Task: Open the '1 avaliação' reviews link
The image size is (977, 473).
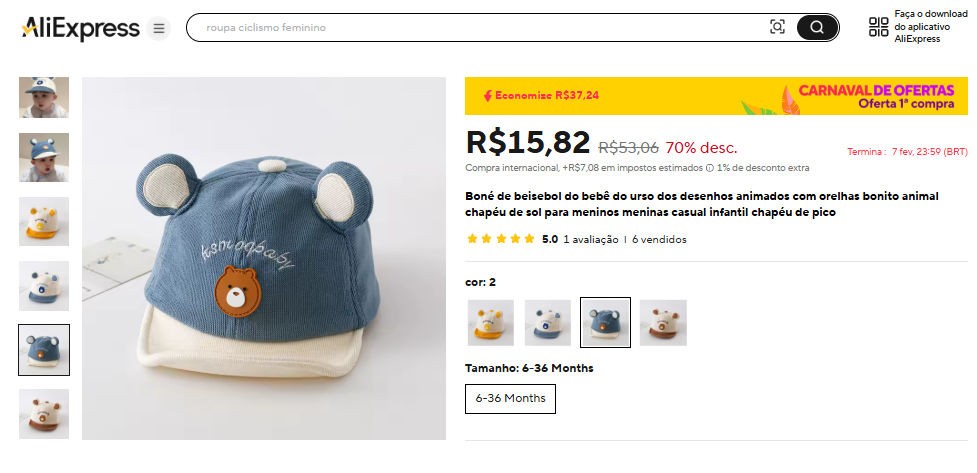Action: (590, 240)
